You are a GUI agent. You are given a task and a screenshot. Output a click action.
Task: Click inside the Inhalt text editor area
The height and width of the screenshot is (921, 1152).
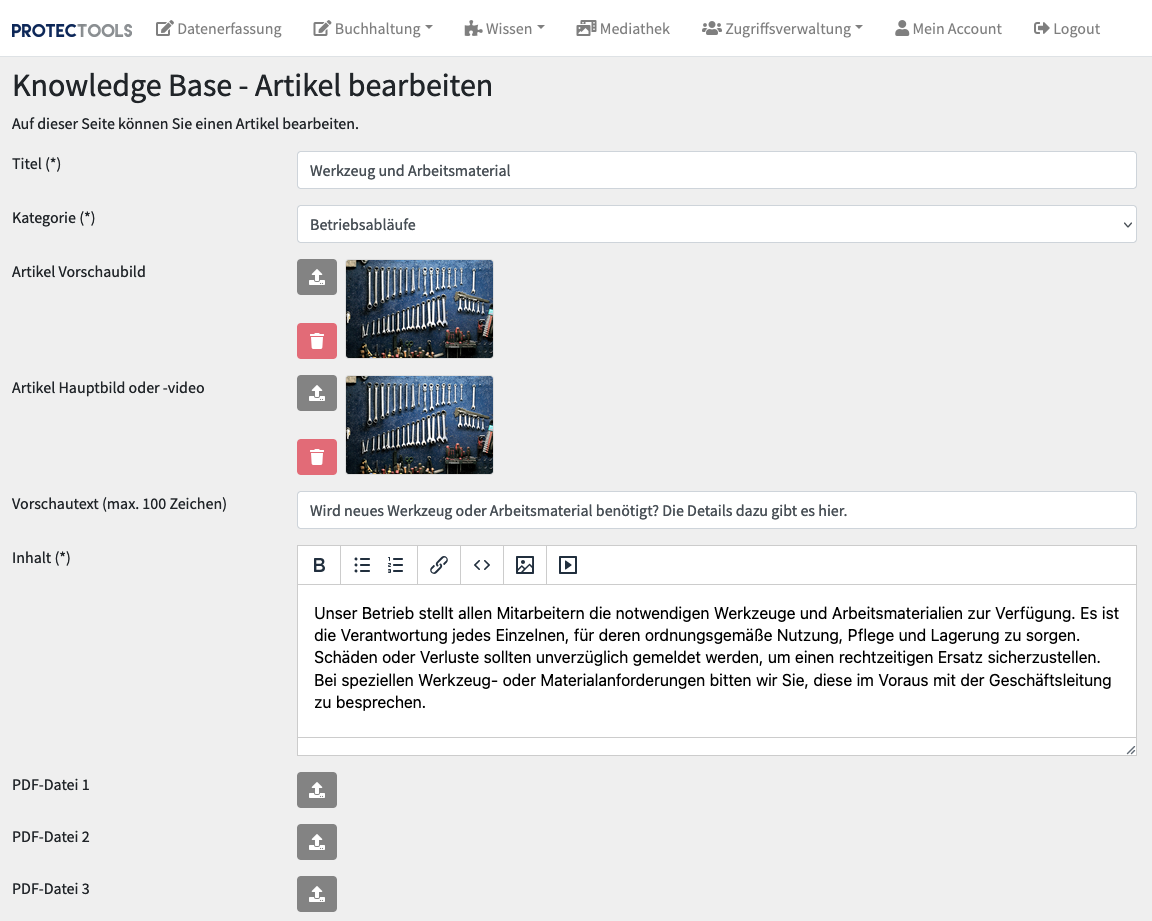coord(716,661)
